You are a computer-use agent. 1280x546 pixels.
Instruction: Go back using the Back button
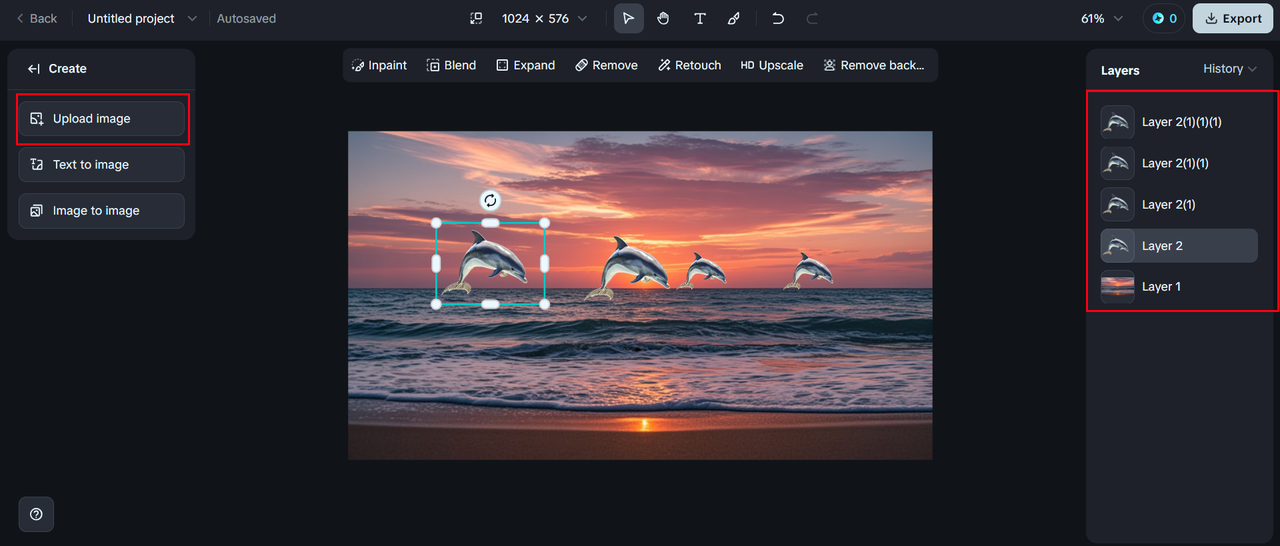[36, 18]
